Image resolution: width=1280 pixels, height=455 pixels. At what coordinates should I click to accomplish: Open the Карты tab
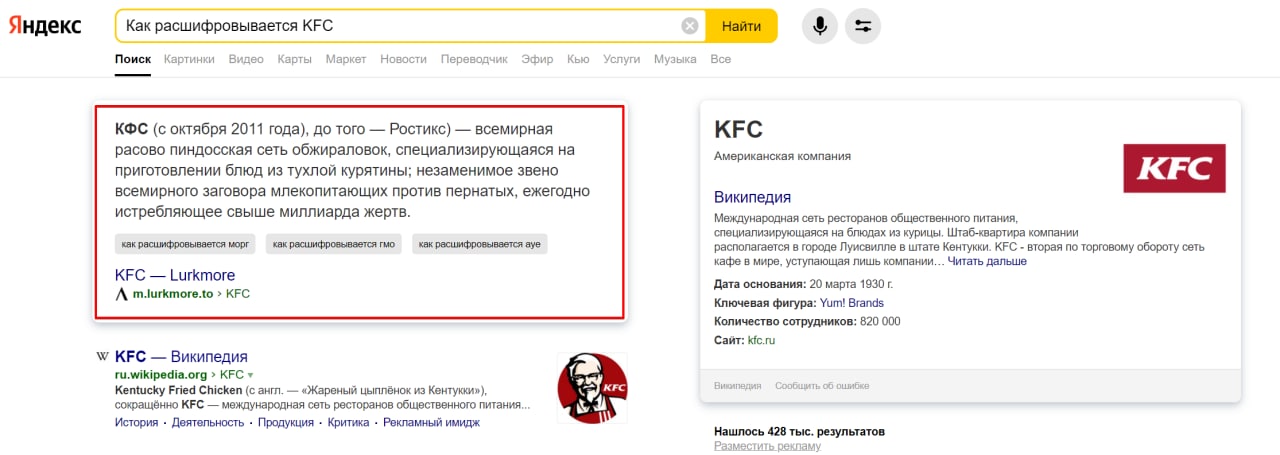click(x=294, y=59)
